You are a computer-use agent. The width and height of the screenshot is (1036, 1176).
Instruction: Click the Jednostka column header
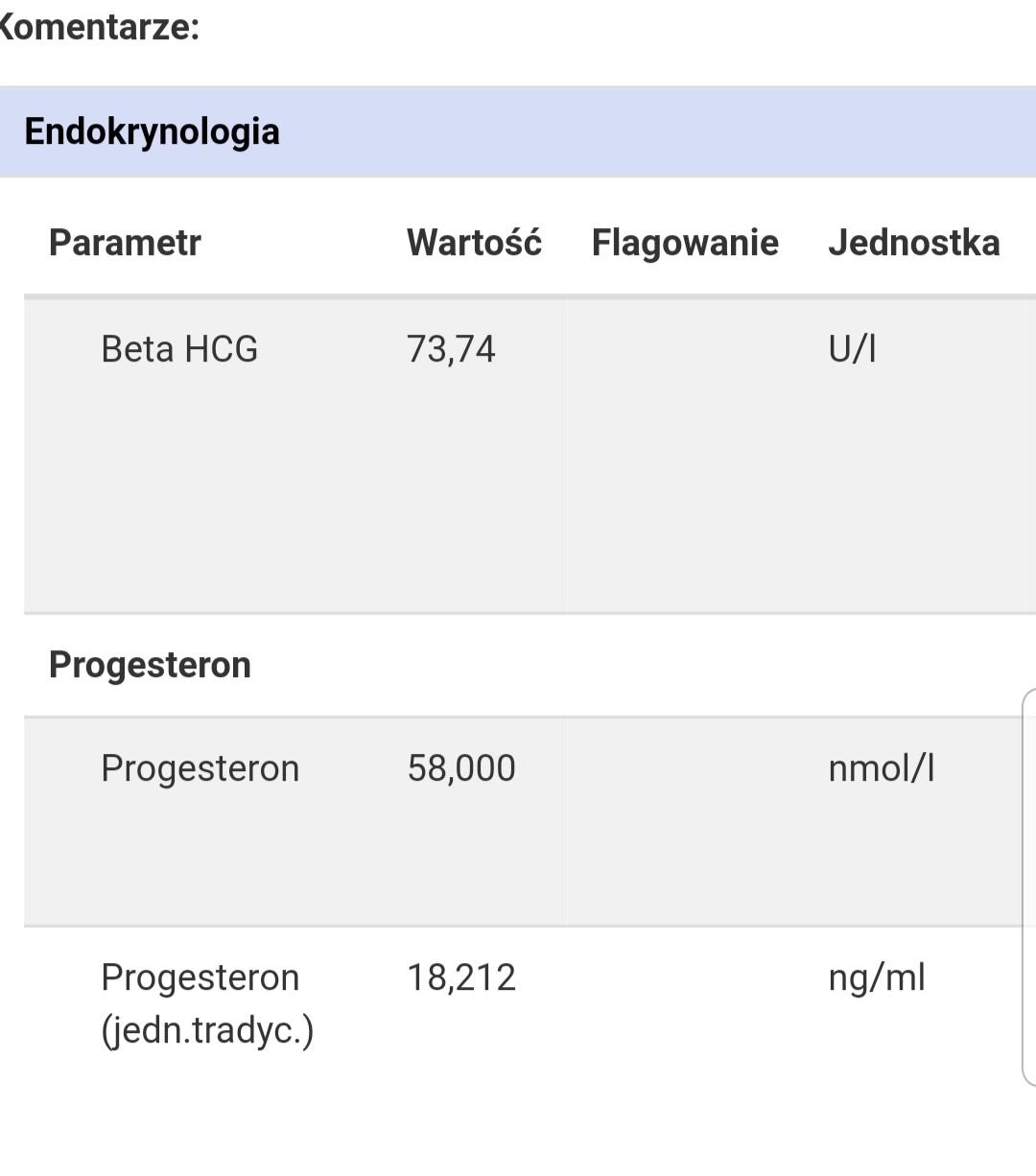(x=913, y=243)
